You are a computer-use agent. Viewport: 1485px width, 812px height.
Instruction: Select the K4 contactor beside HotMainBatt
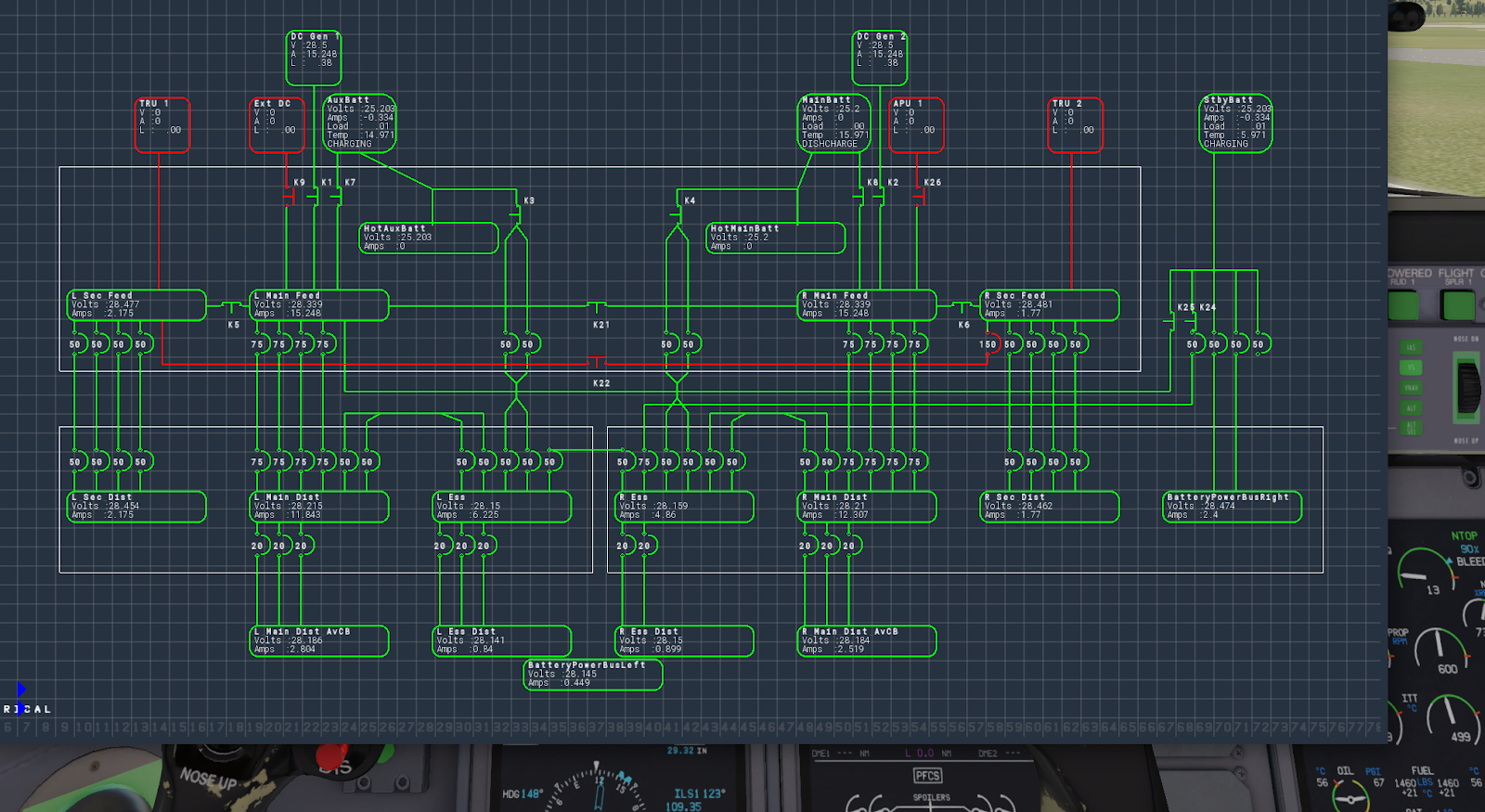pyautogui.click(x=678, y=214)
